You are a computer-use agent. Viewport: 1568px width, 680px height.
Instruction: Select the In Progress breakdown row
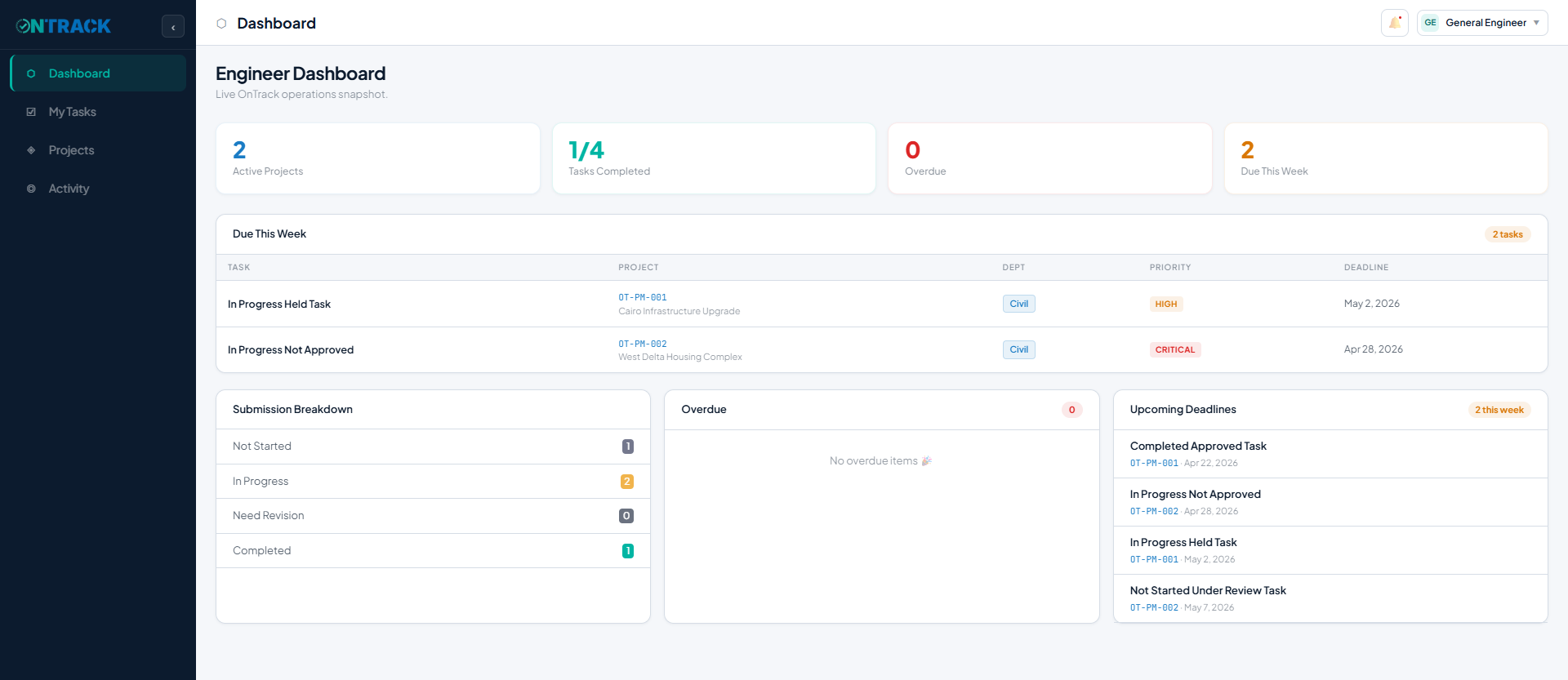pos(433,482)
